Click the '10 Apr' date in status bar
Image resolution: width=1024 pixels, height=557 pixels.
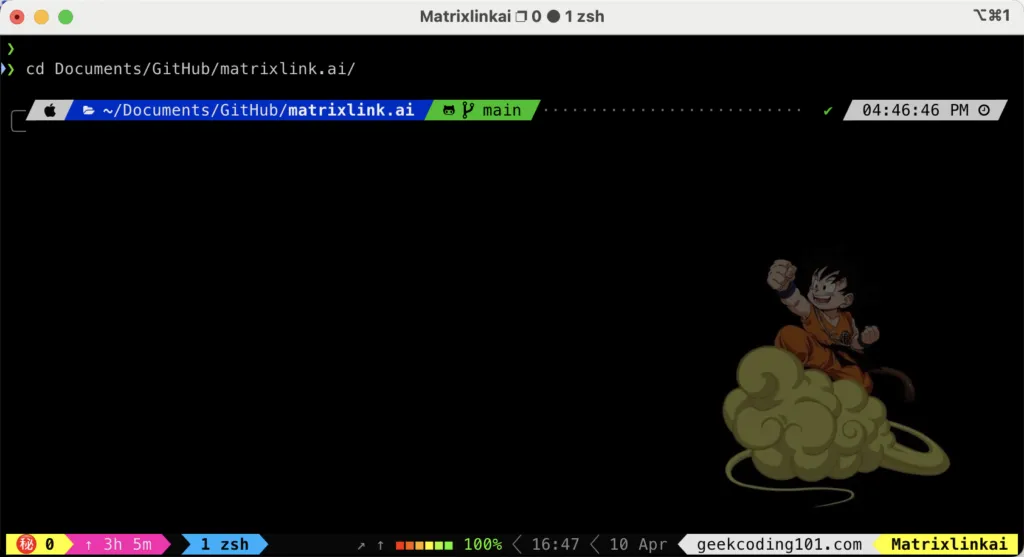point(638,544)
